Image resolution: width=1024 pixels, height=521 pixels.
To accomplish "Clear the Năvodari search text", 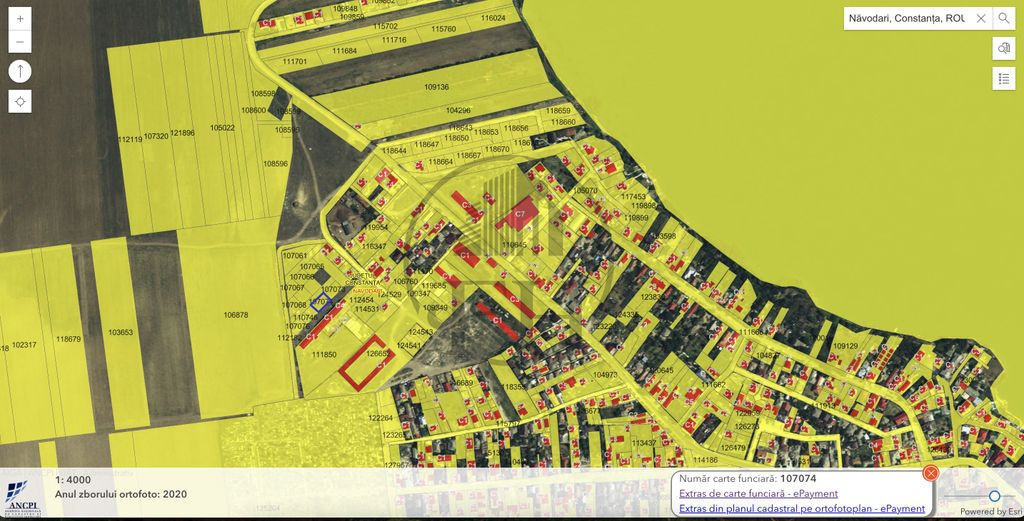I will coord(981,18).
